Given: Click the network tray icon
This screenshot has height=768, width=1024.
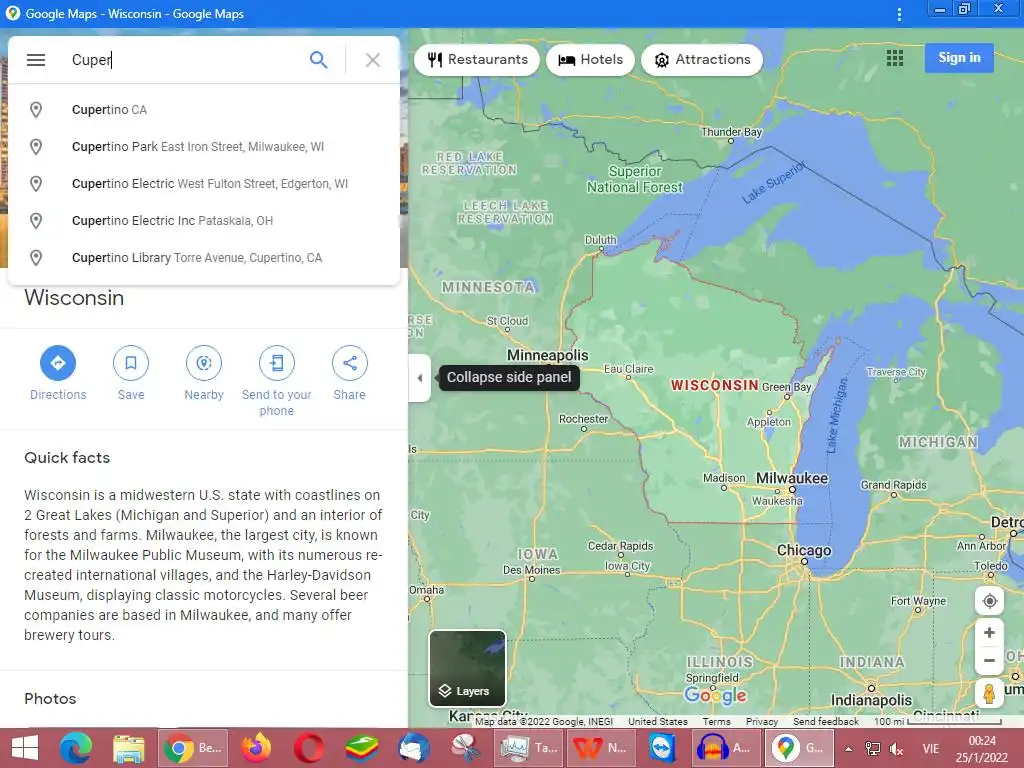Looking at the screenshot, I should click(872, 749).
